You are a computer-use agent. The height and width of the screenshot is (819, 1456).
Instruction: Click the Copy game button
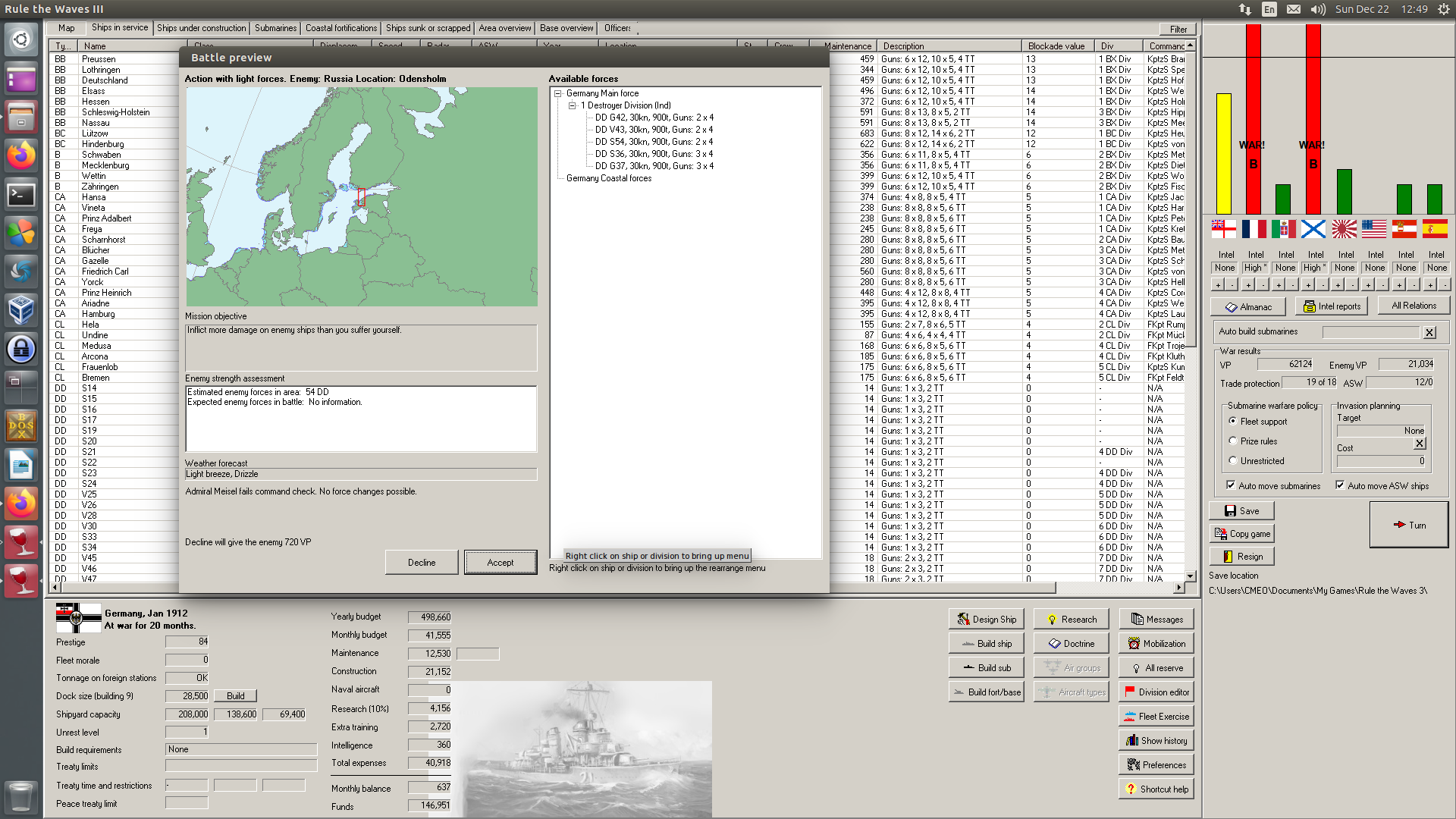1241,534
